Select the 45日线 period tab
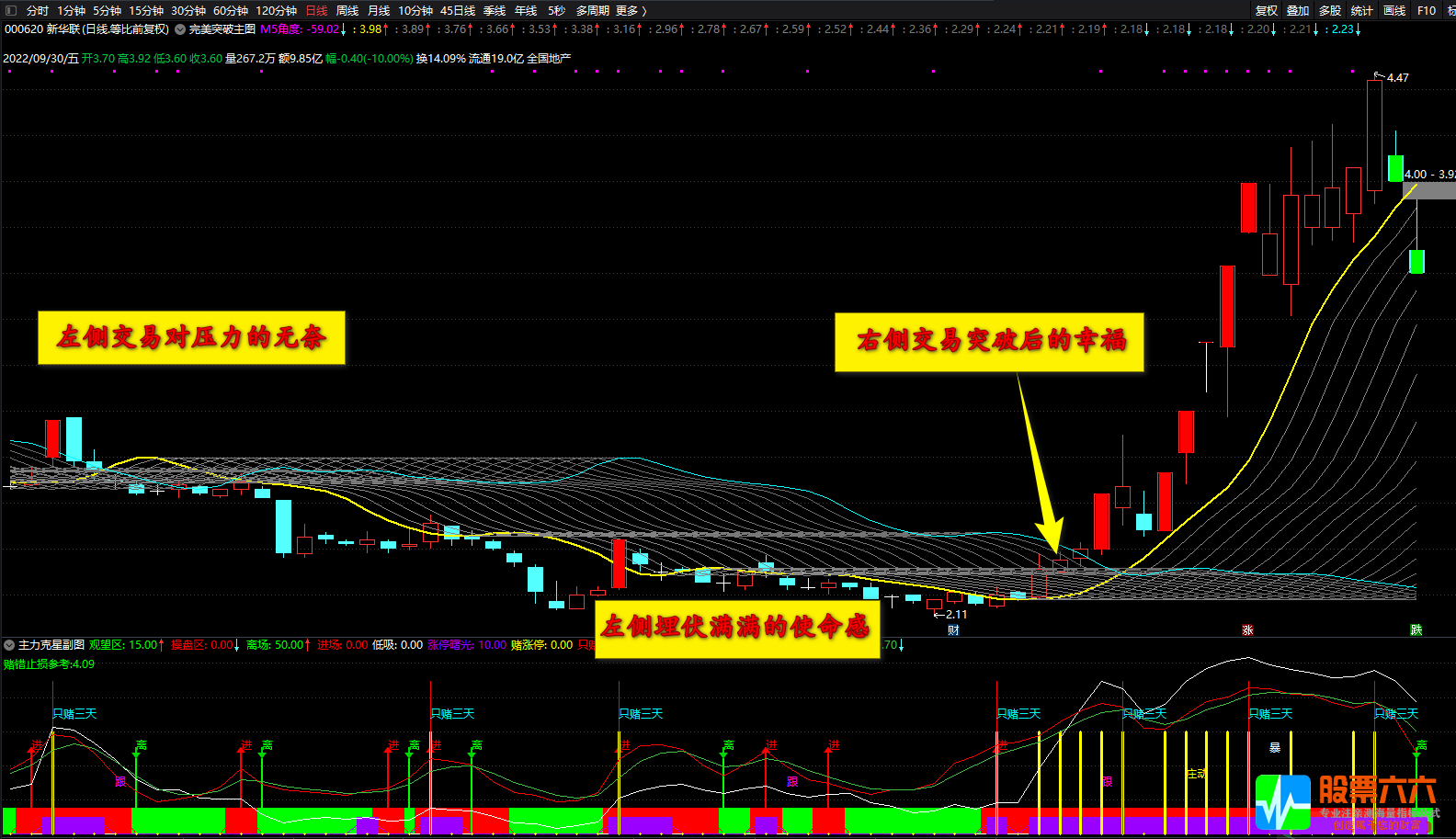1456x839 pixels. click(x=458, y=10)
